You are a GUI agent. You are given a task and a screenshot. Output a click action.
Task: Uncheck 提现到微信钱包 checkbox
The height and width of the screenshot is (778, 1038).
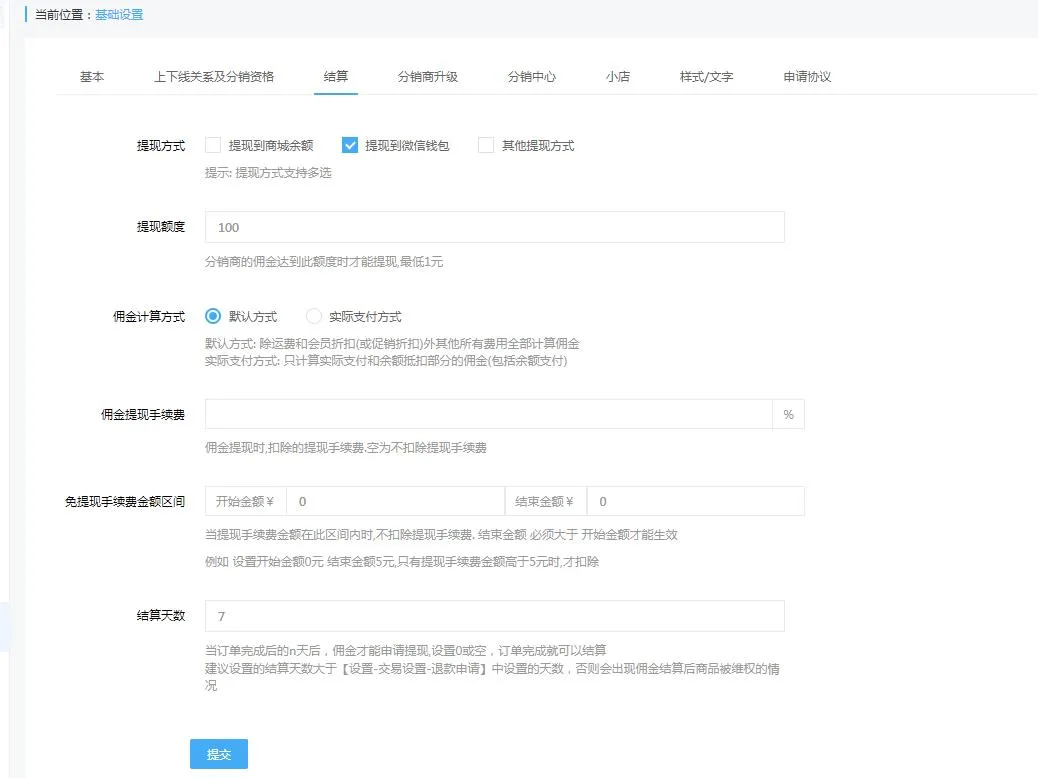tap(350, 145)
